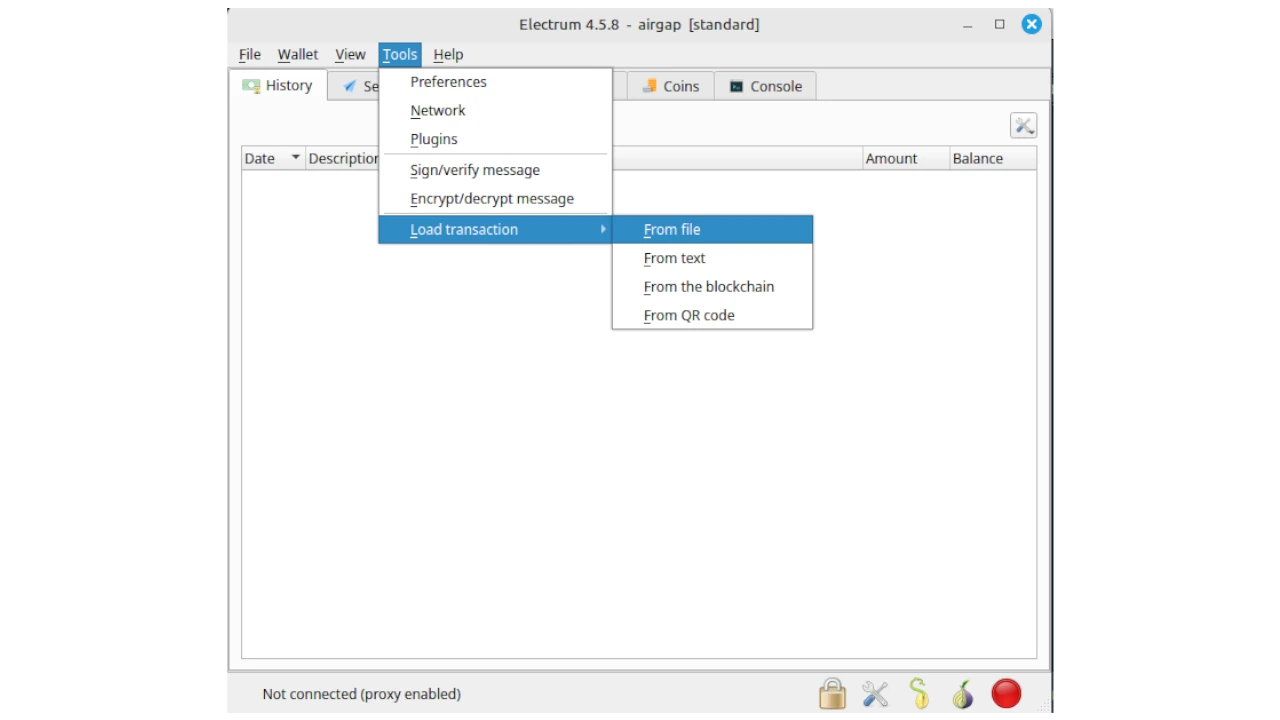Viewport: 1280px width, 720px height.
Task: Open Preferences from Tools menu
Action: pos(448,82)
